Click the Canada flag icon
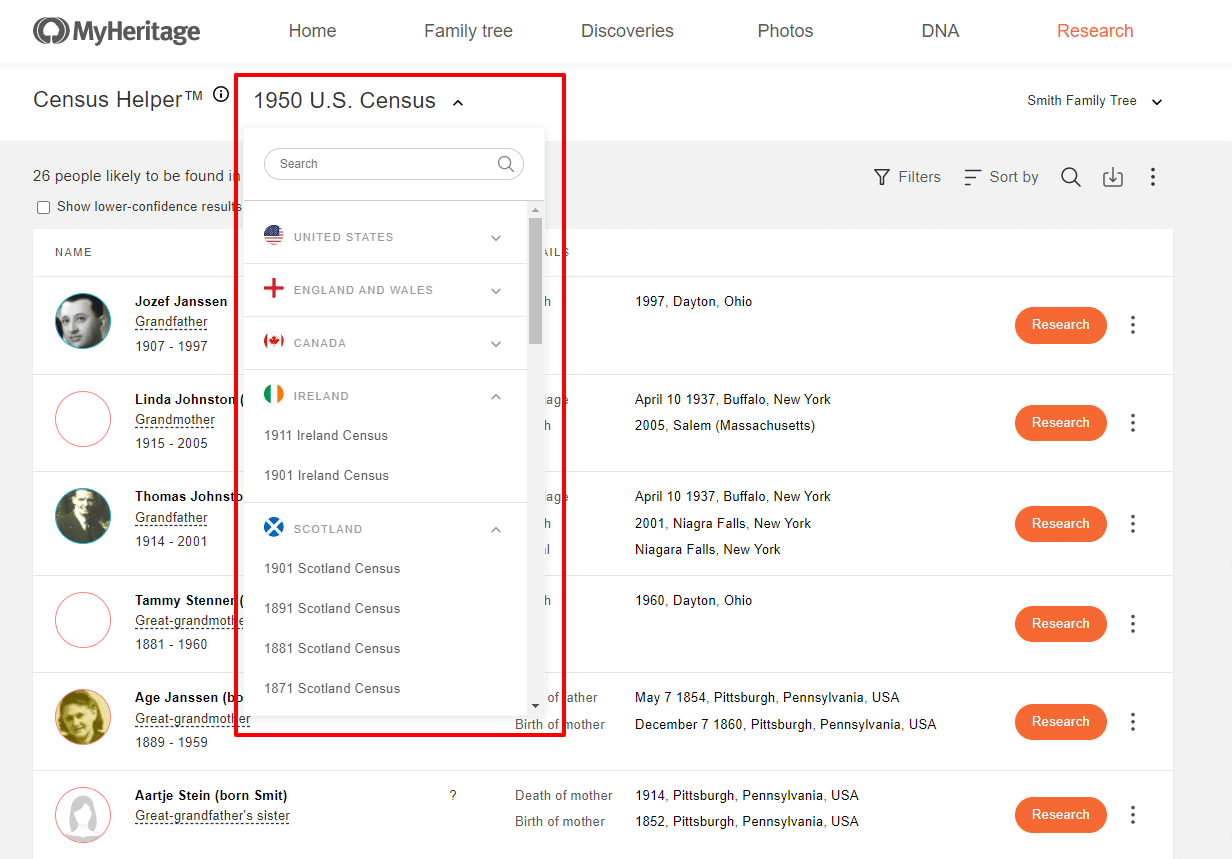This screenshot has width=1232, height=859. pyautogui.click(x=274, y=342)
